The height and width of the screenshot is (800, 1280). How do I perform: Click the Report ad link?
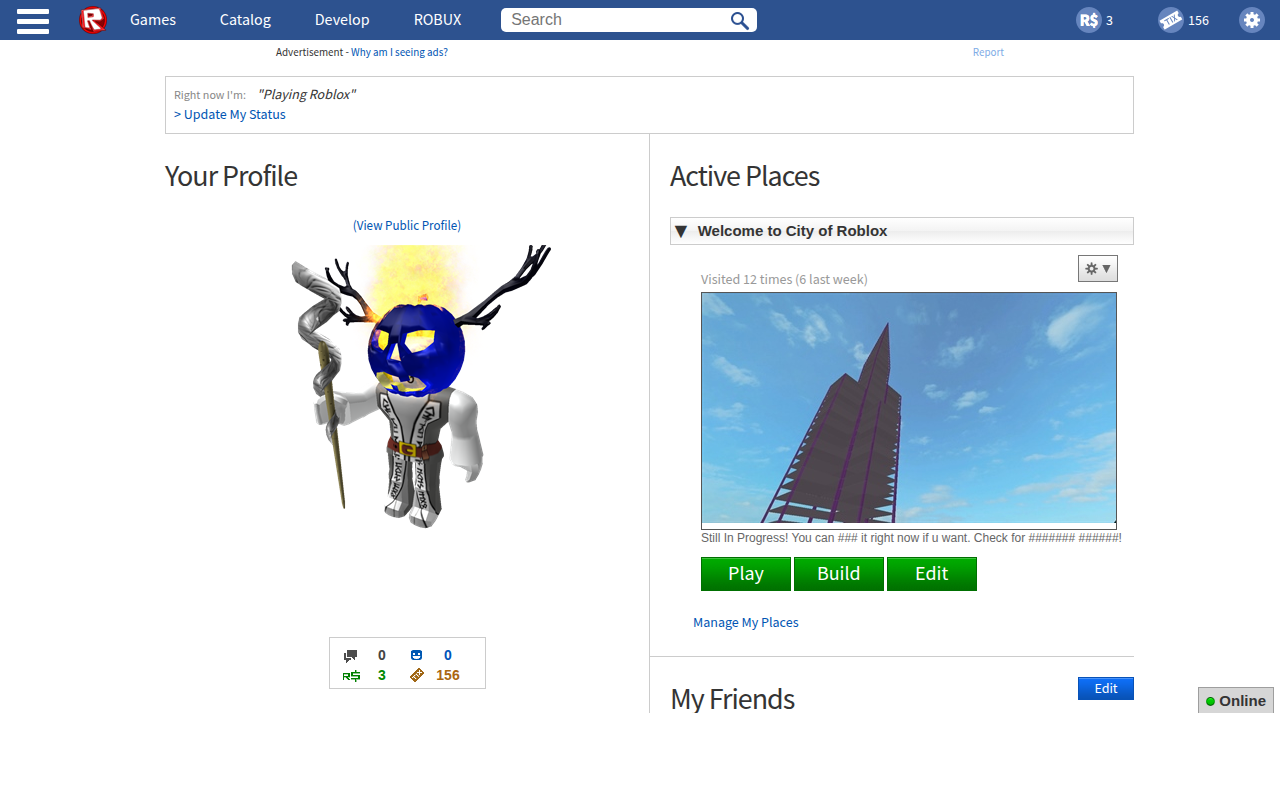tap(988, 52)
